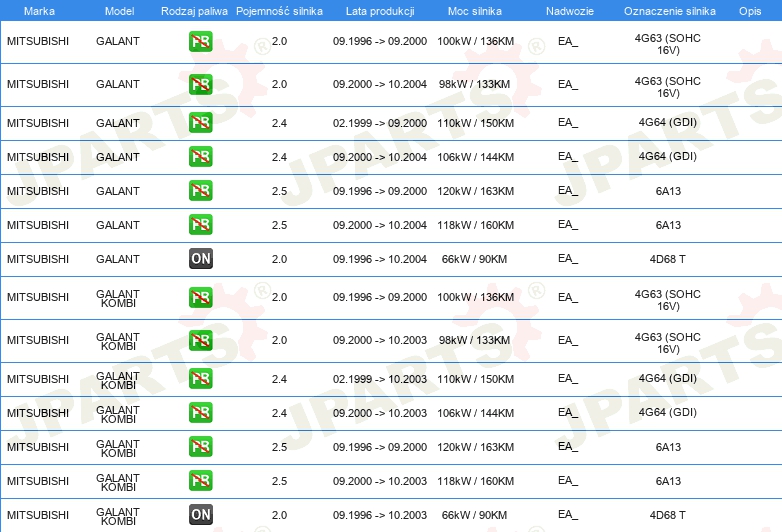
Task: Click diesel ON icon for Galant 09.1996 -> 10.2004
Action: click(x=200, y=259)
